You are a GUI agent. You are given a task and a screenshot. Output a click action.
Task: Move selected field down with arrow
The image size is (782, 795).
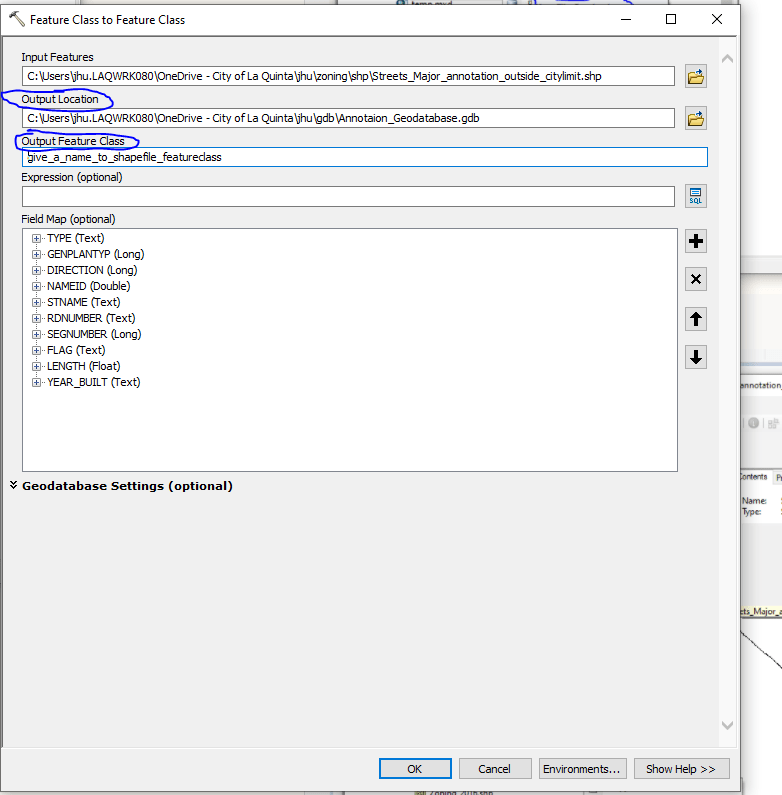coord(696,357)
